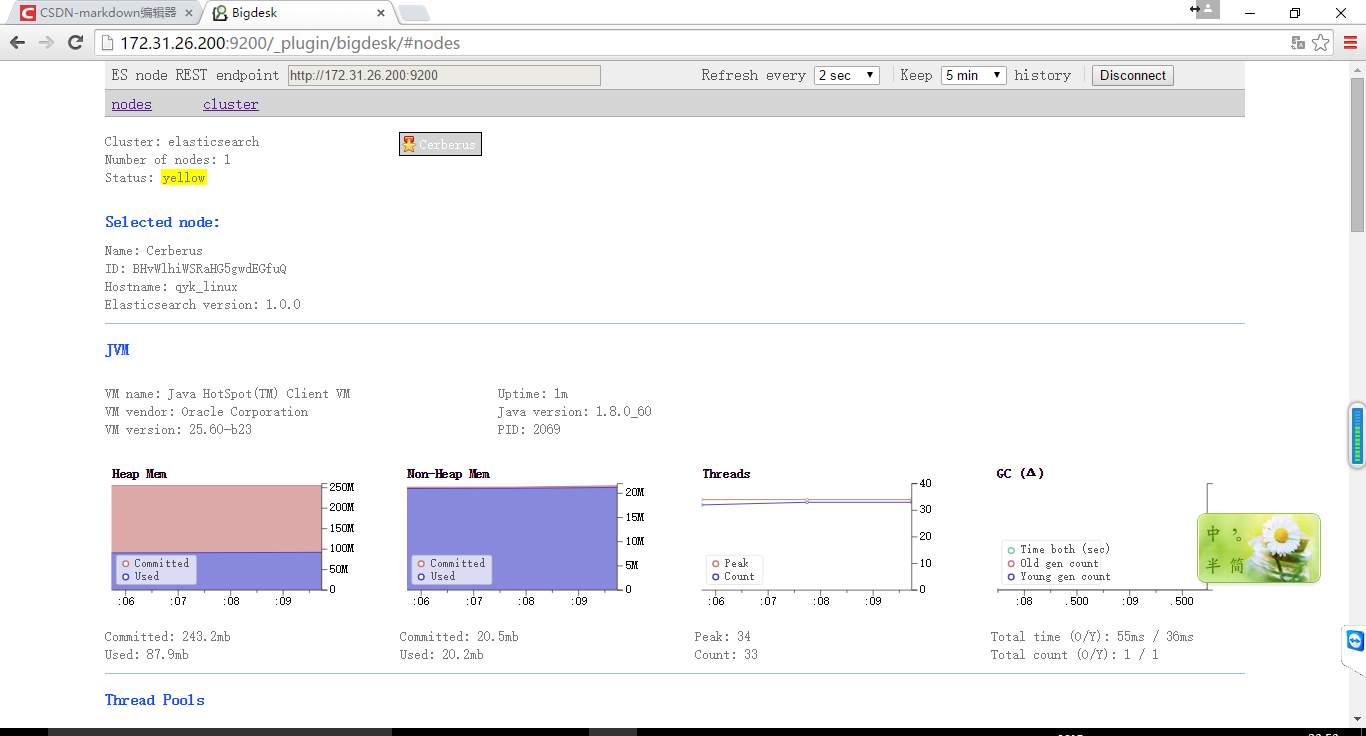
Task: Click the Disconnect button
Action: pyautogui.click(x=1133, y=75)
